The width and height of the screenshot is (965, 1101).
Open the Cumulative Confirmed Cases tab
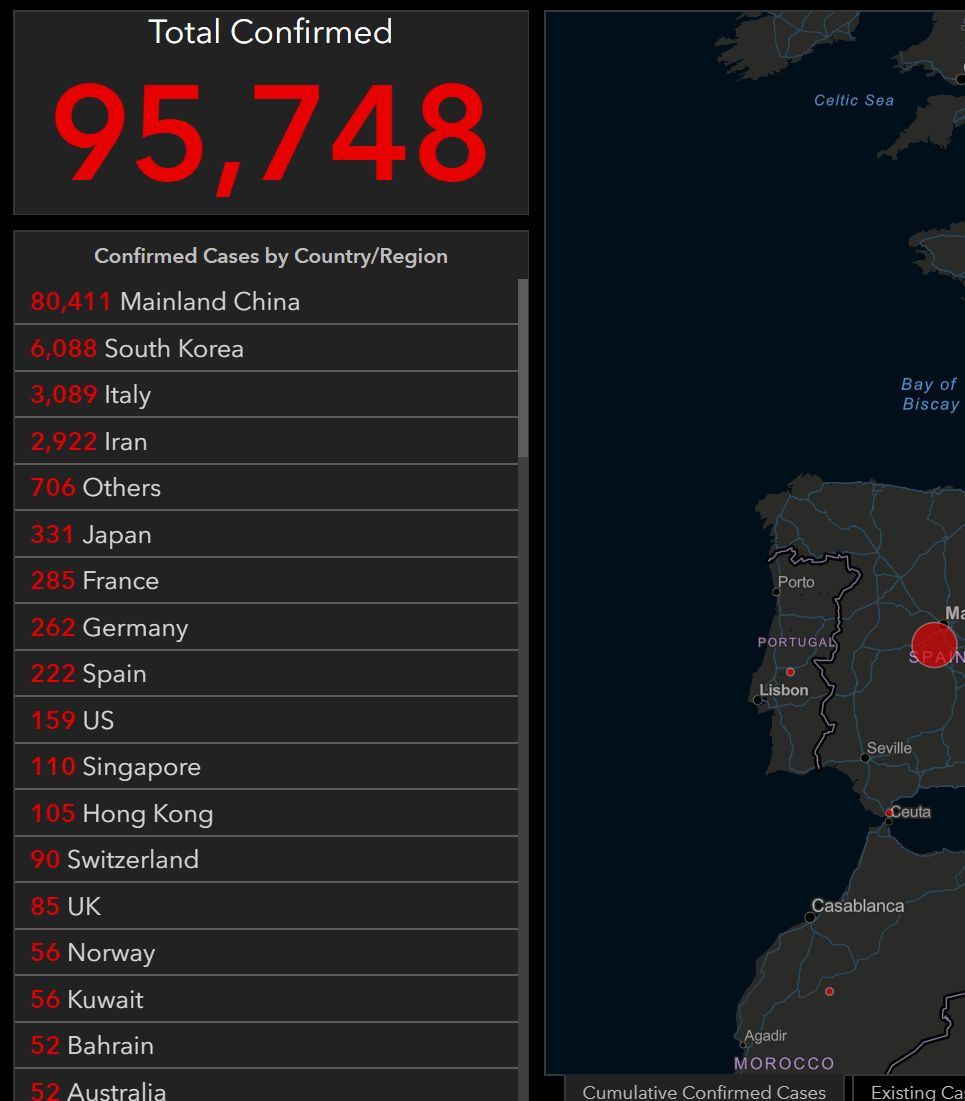(704, 1091)
